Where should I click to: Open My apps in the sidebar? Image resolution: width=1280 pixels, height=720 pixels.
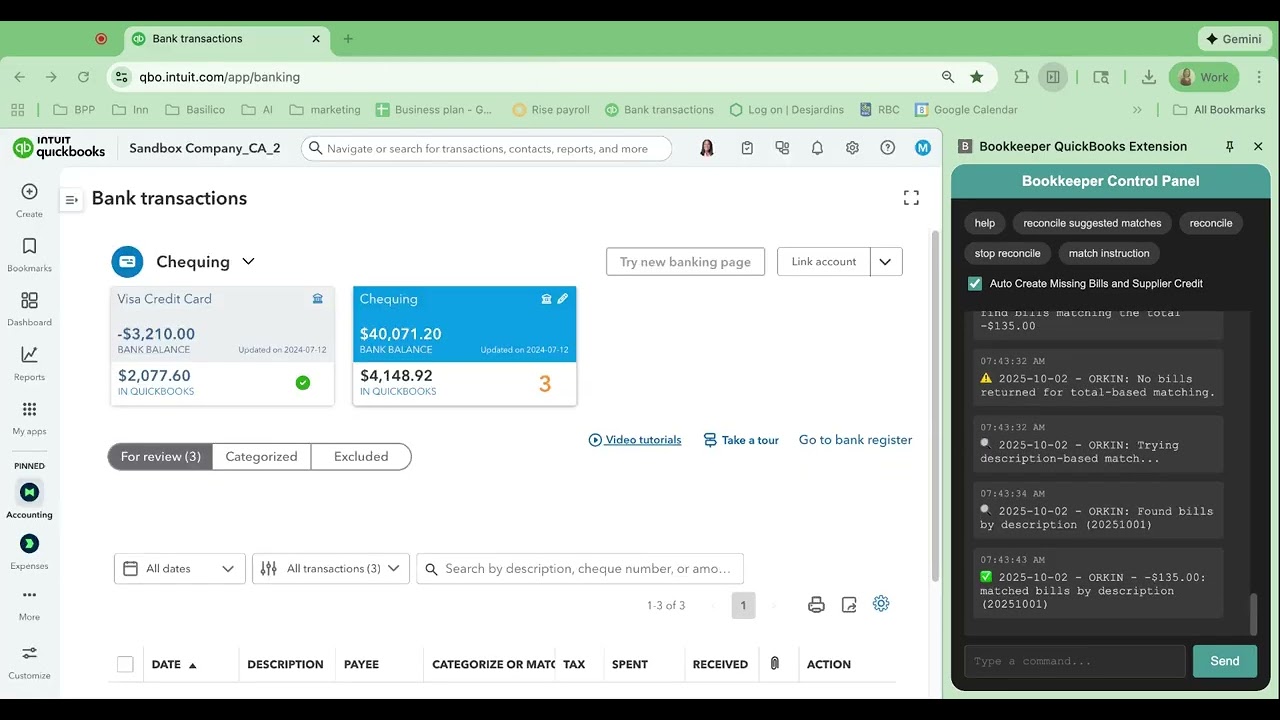29,418
